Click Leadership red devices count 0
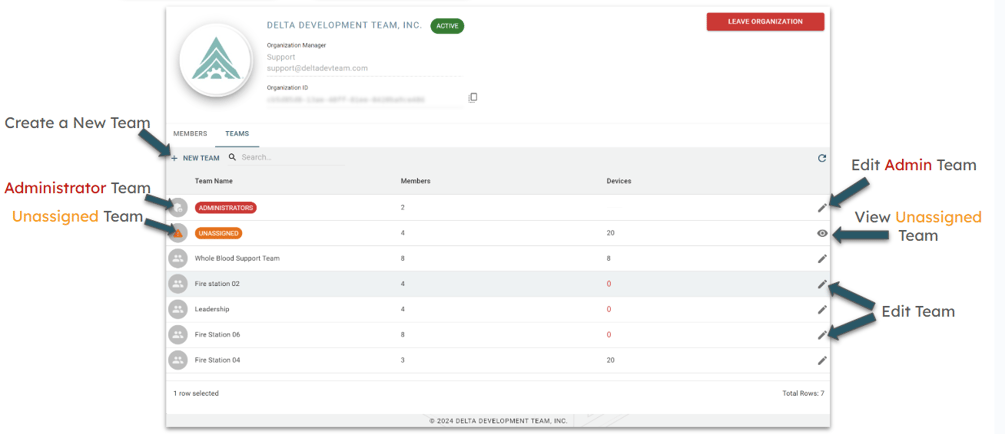1005x434 pixels. pyautogui.click(x=609, y=309)
